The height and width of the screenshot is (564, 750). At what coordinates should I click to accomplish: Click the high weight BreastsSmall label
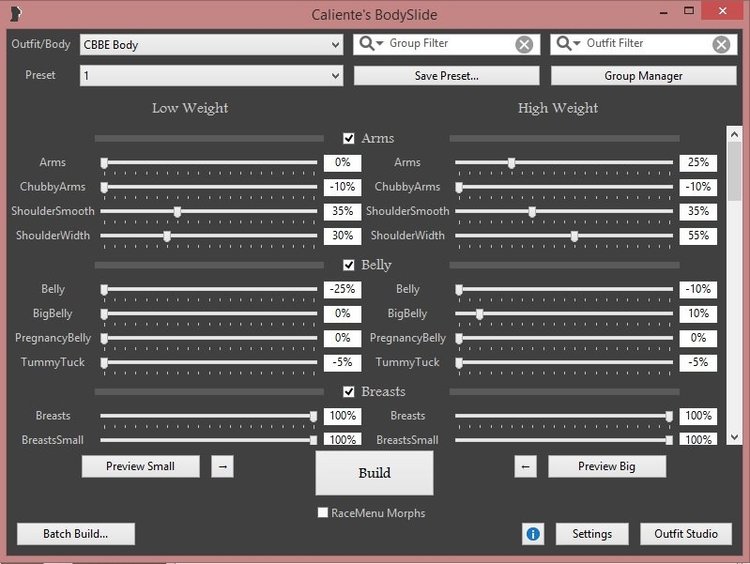coord(407,440)
